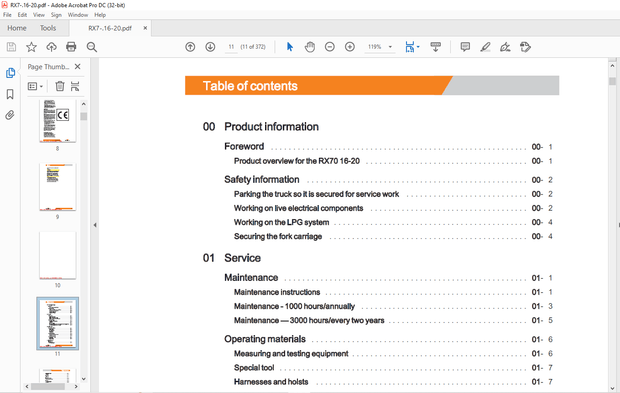Select page 8 thumbnail
The height and width of the screenshot is (393, 620).
click(58, 121)
